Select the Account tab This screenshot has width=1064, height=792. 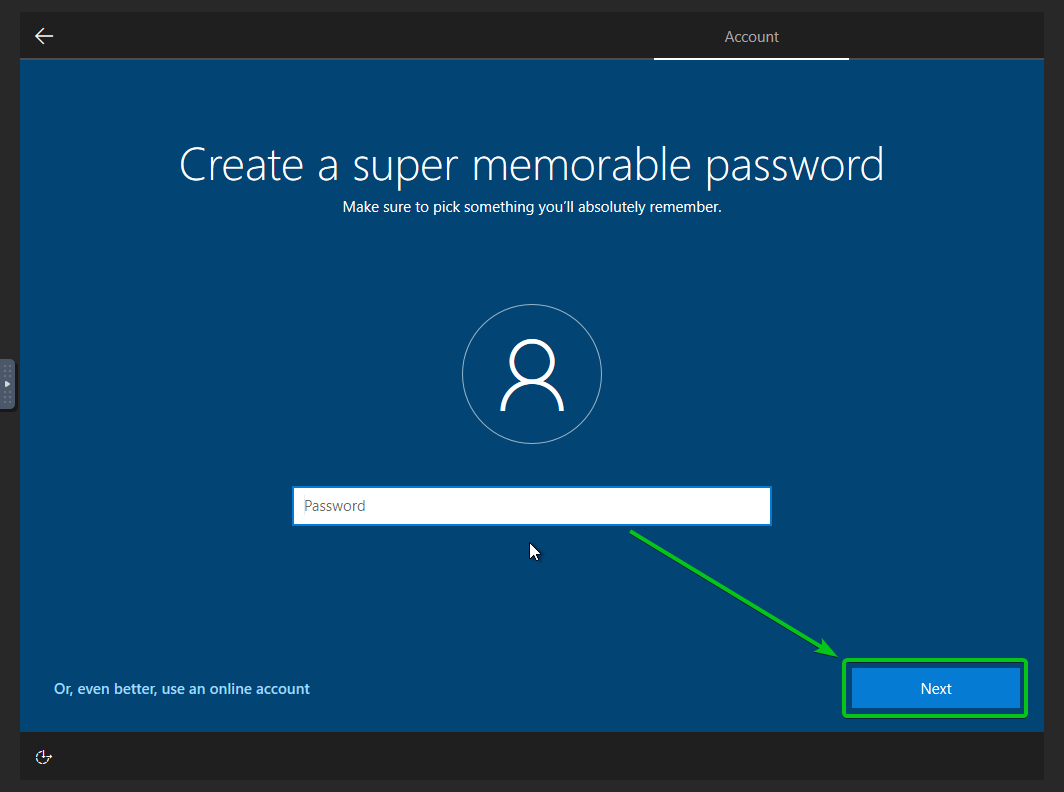point(751,37)
